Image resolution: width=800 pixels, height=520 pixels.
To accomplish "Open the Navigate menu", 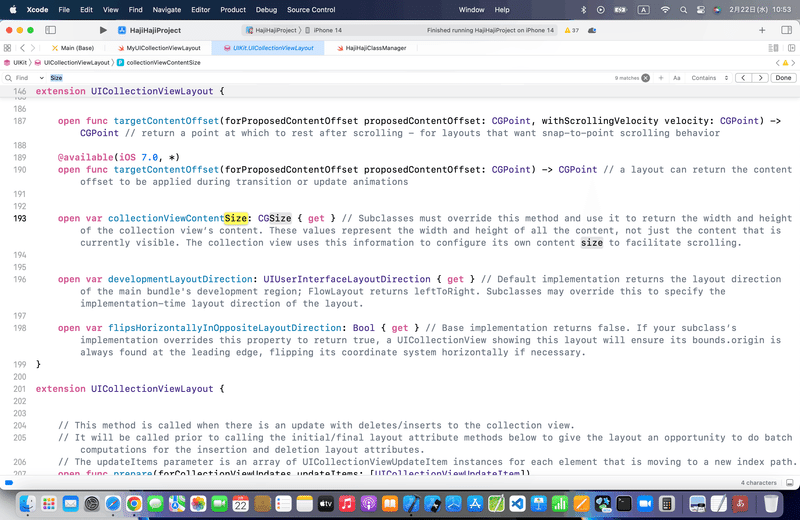I will click(167, 10).
